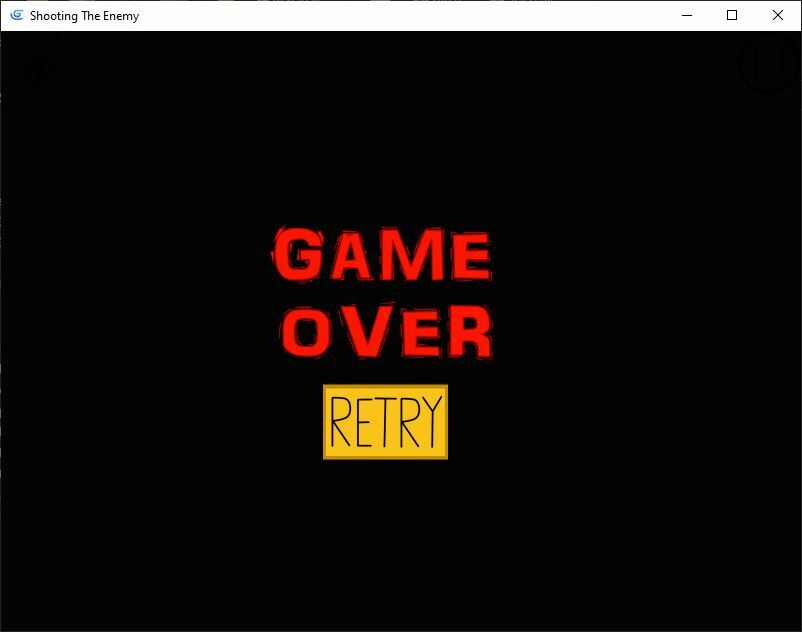Click the faint circular pause icon
802x632 pixels.
[768, 63]
